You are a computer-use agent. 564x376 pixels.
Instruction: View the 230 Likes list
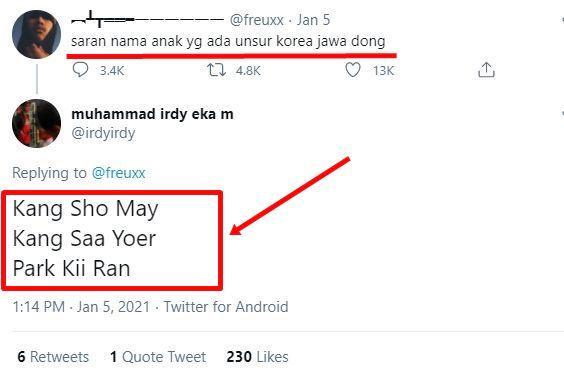(x=257, y=357)
